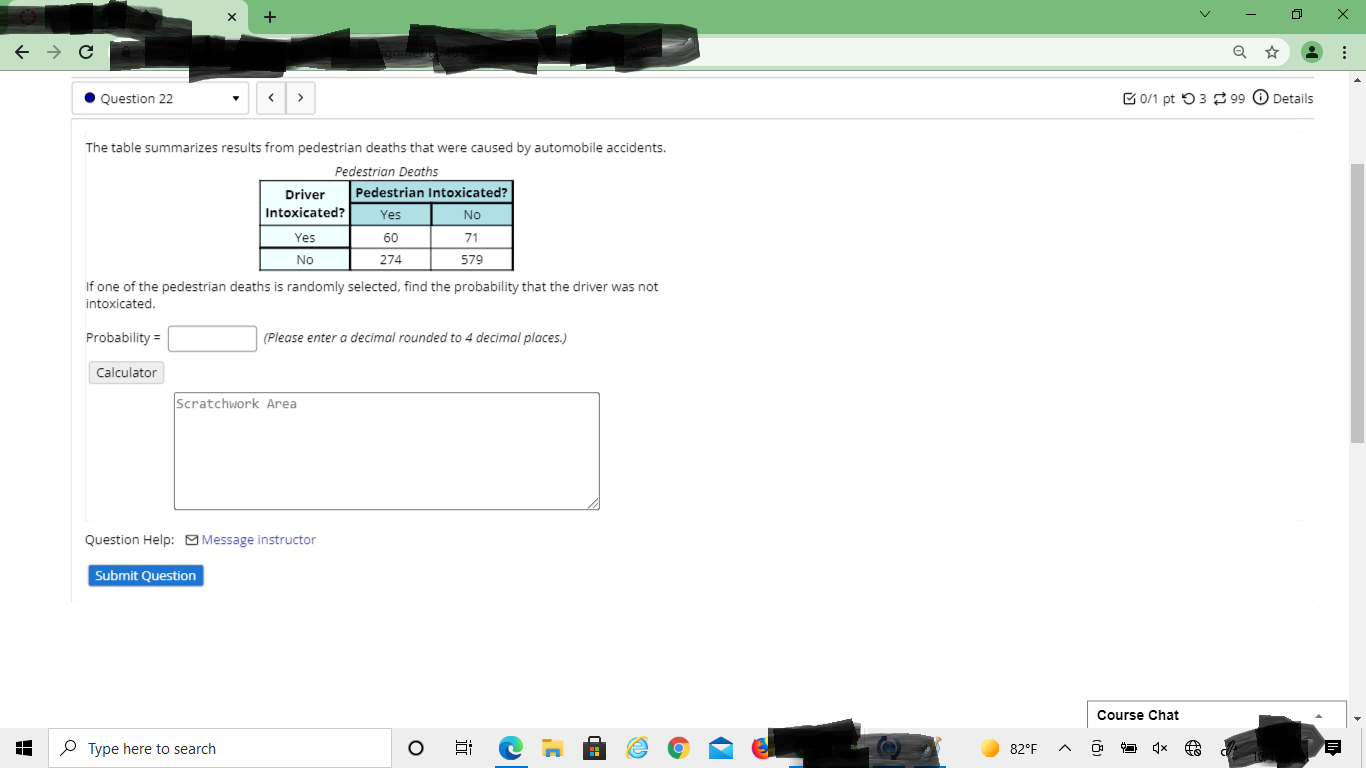Screen dimensions: 1366x768
Task: Click the plus to open a new browser tab
Action: [x=268, y=16]
